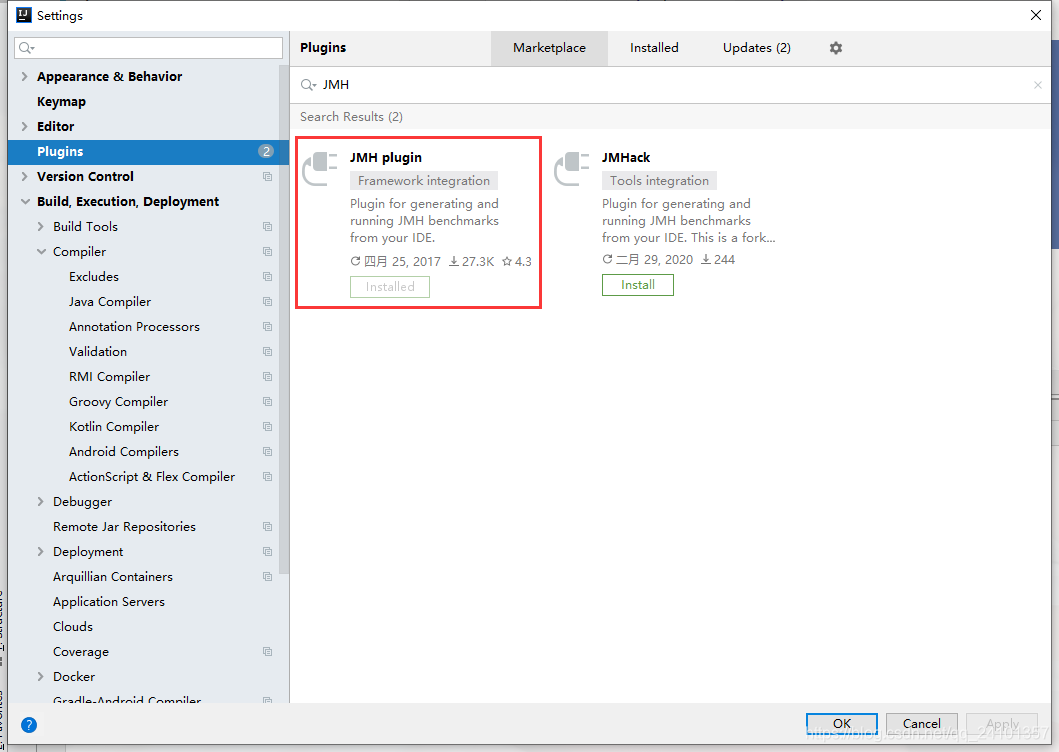1059x752 pixels.
Task: Select Validation in the tree
Action: coord(98,351)
